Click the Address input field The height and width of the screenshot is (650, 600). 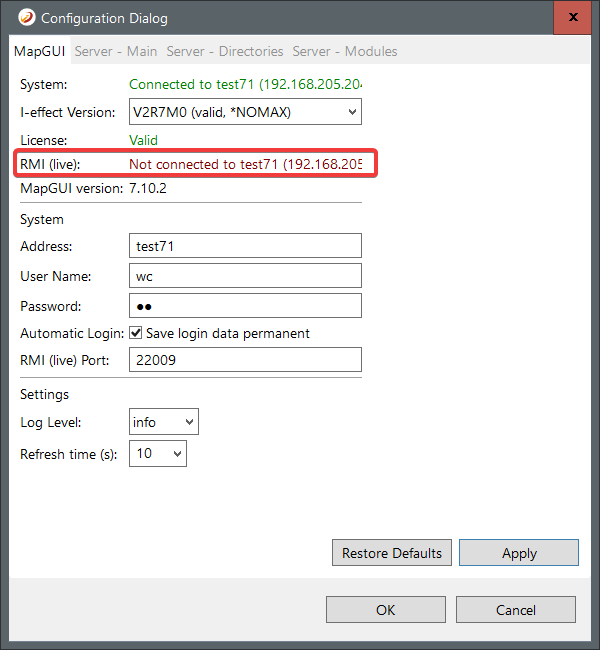coord(245,246)
